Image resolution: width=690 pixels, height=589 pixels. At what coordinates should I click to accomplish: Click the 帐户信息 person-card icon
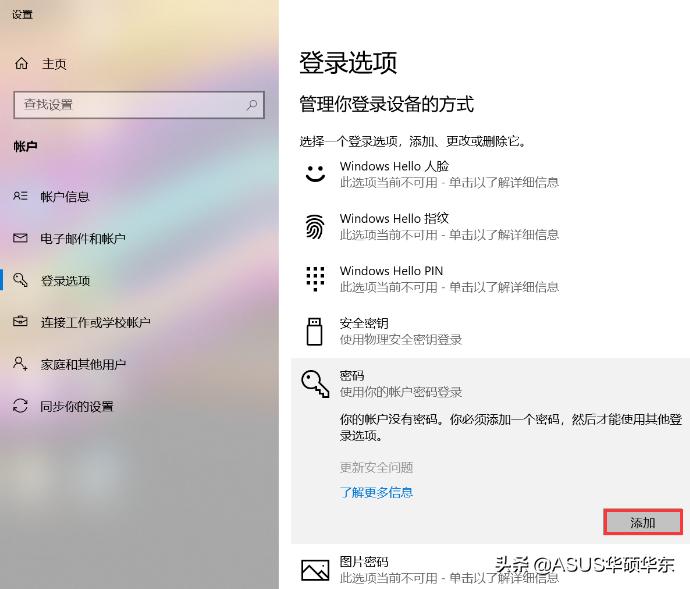pyautogui.click(x=20, y=196)
